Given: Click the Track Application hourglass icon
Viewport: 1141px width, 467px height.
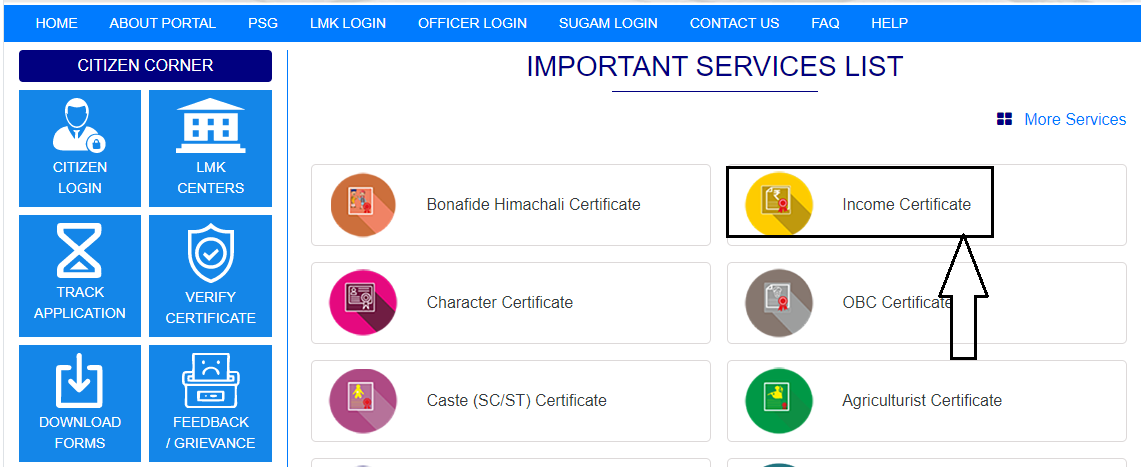Looking at the screenshot, I should click(79, 249).
